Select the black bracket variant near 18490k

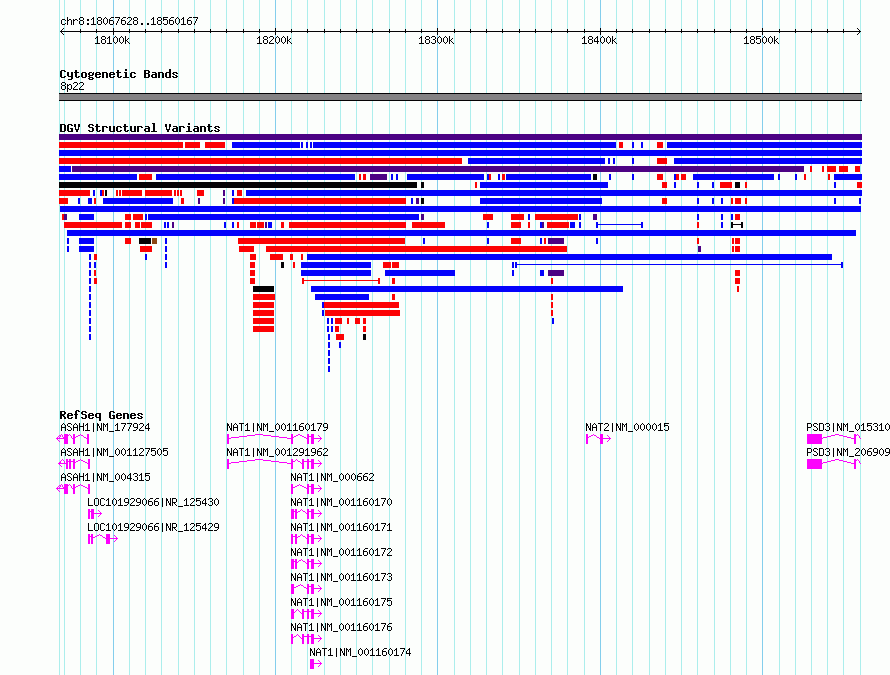pyautogui.click(x=737, y=225)
